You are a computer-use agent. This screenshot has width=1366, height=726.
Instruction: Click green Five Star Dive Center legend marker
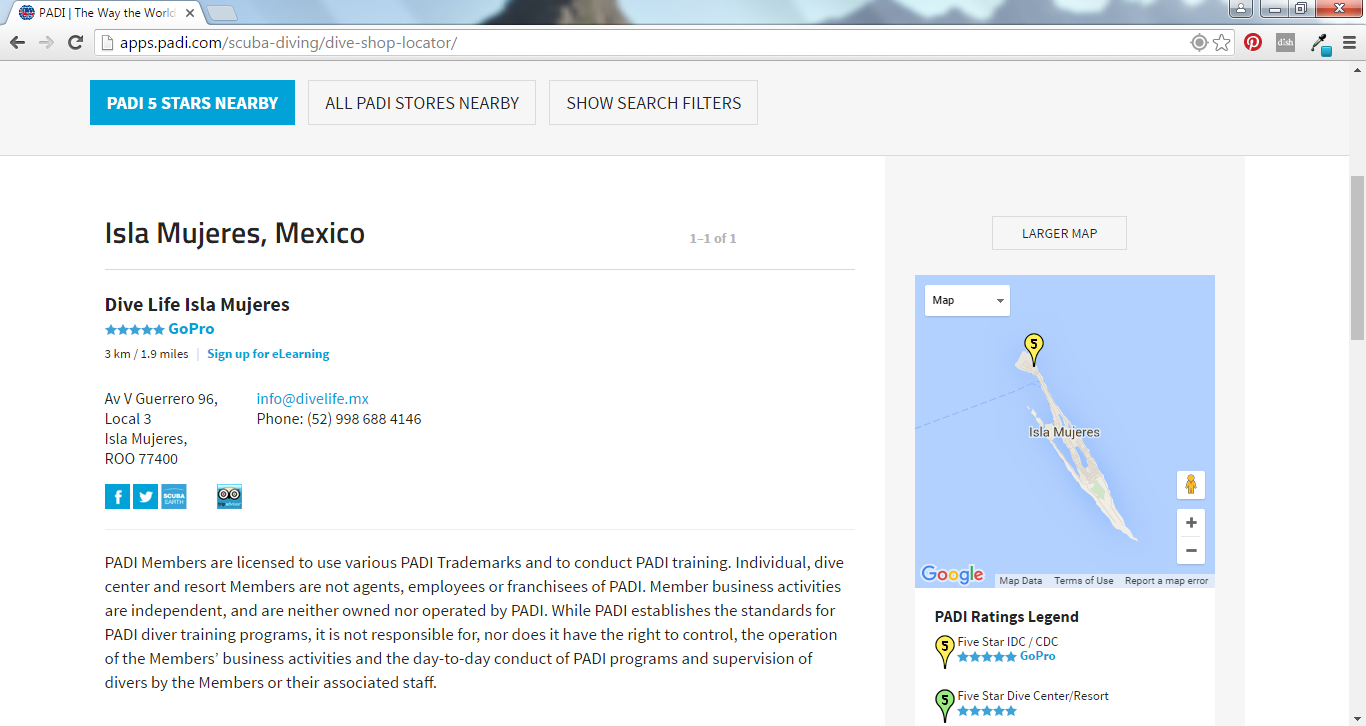click(x=944, y=705)
